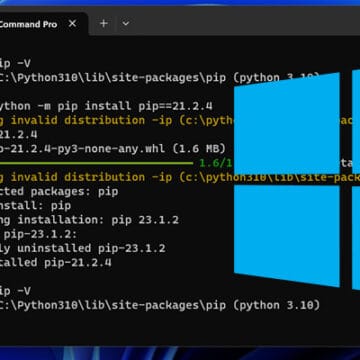
Task: Click the first yellow invalid distribution warning
Action: [x=117, y=121]
